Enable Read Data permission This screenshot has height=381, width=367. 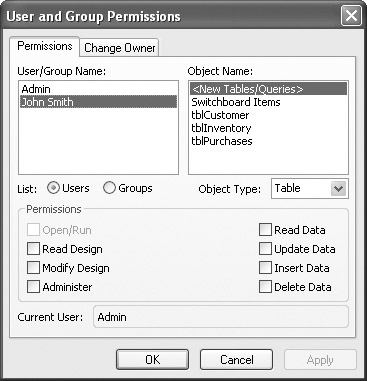[x=265, y=230]
